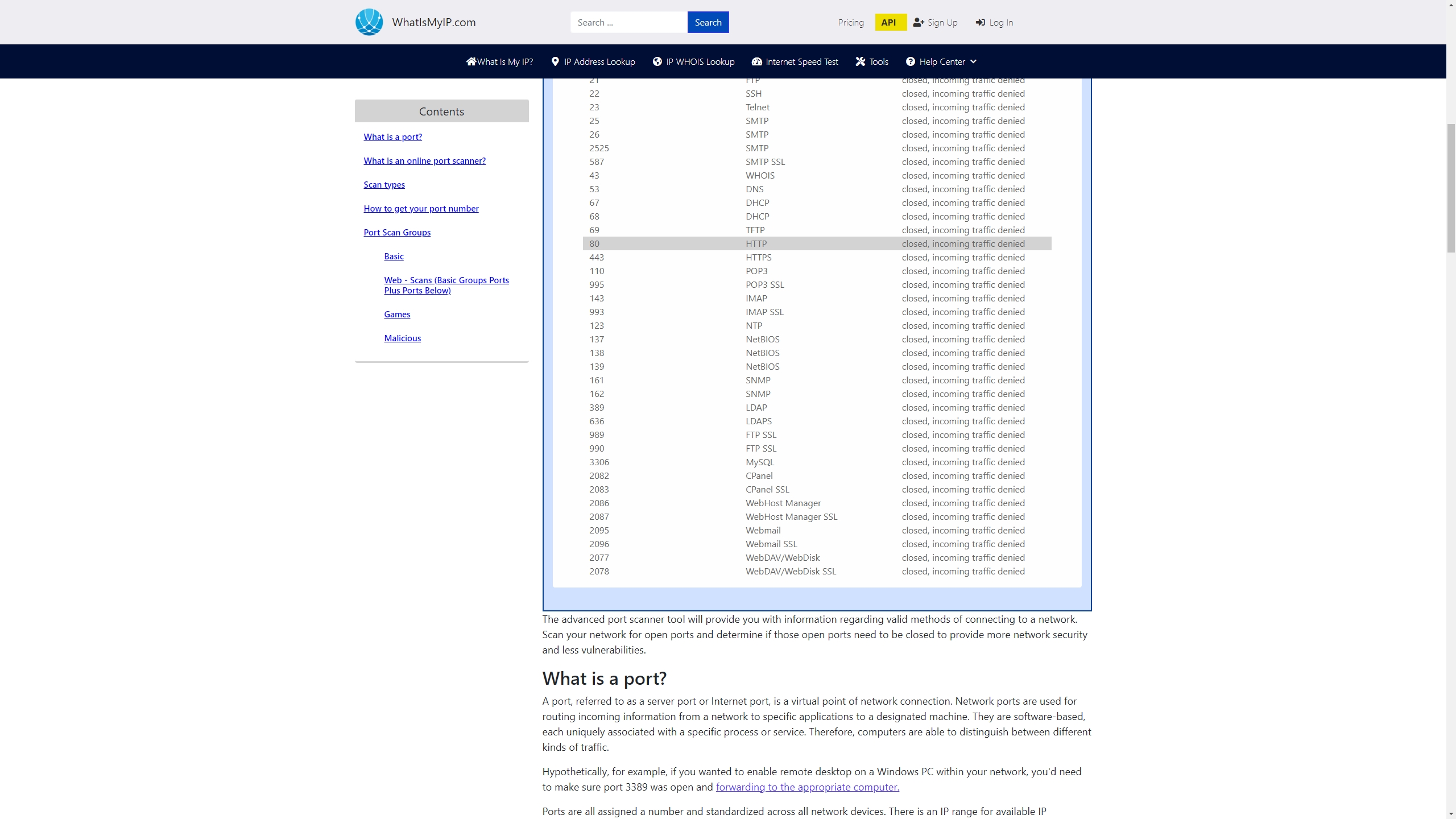The image size is (1456, 819).
Task: Open the Pricing page
Action: pos(850,22)
